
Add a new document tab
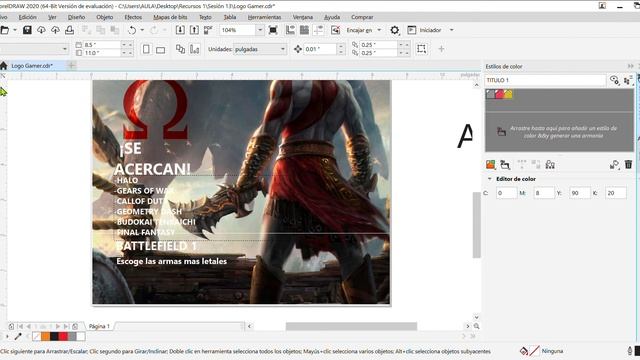[x=71, y=65]
